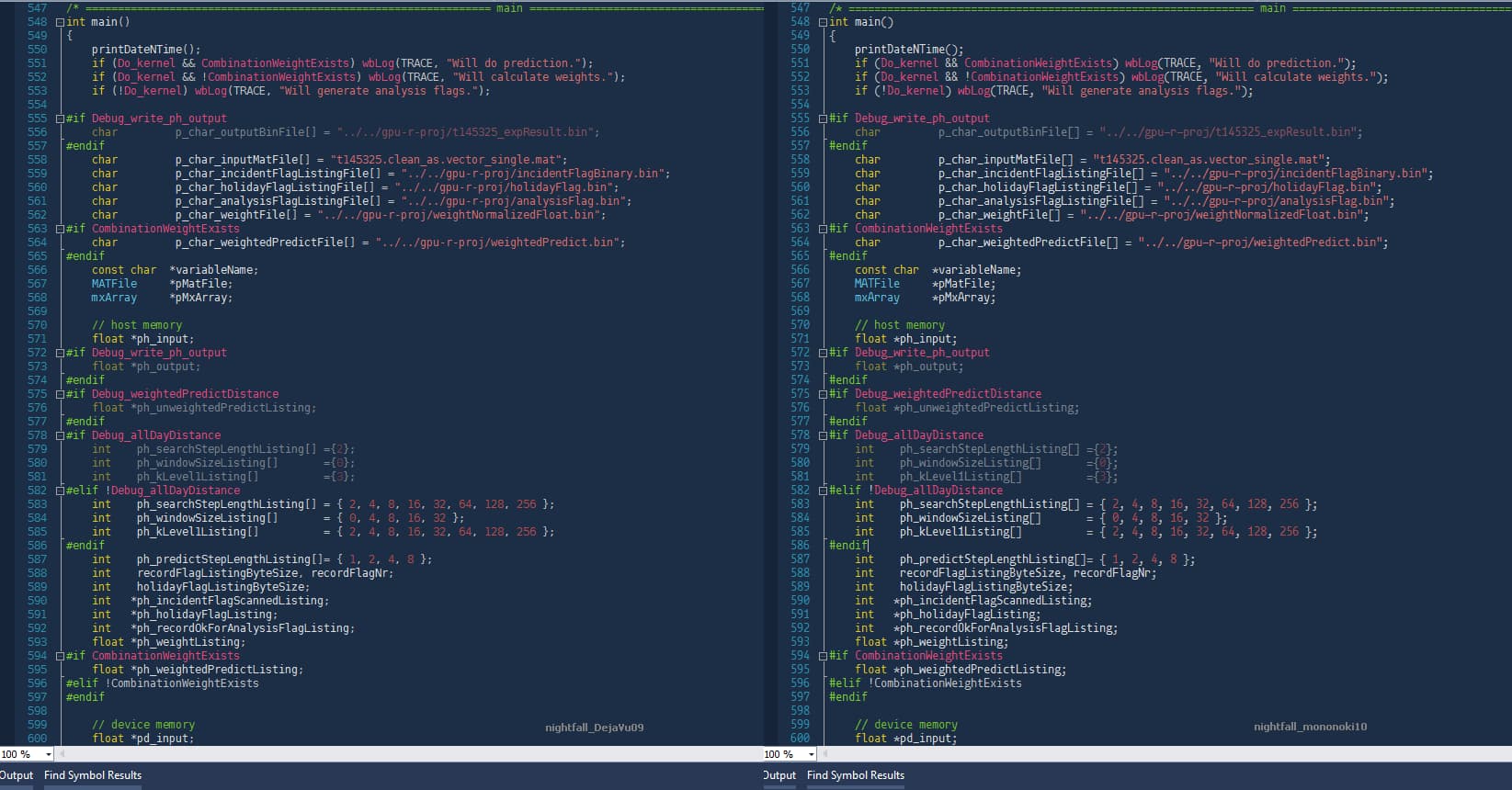Collapse #if Debug_weightedPredictDistance fold, right pane
This screenshot has height=790, width=1512.
coord(824,394)
